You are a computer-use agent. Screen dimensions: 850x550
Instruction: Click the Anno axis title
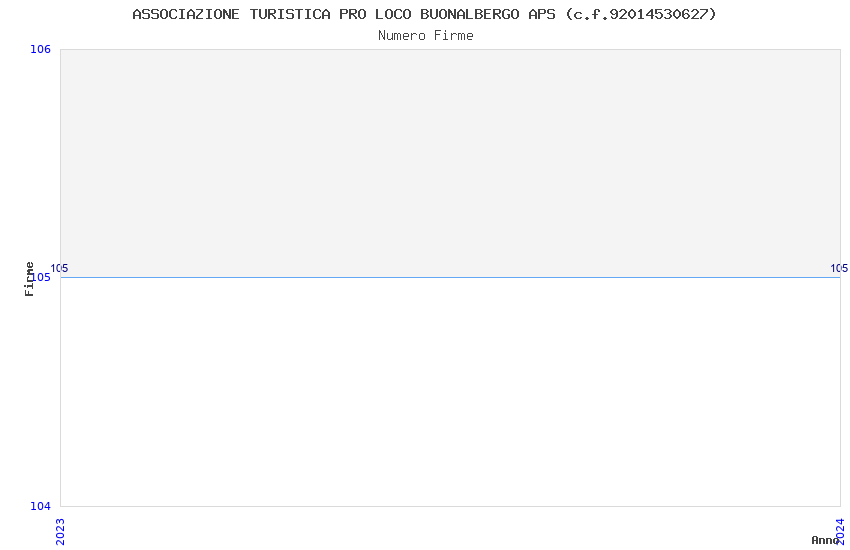[824, 540]
